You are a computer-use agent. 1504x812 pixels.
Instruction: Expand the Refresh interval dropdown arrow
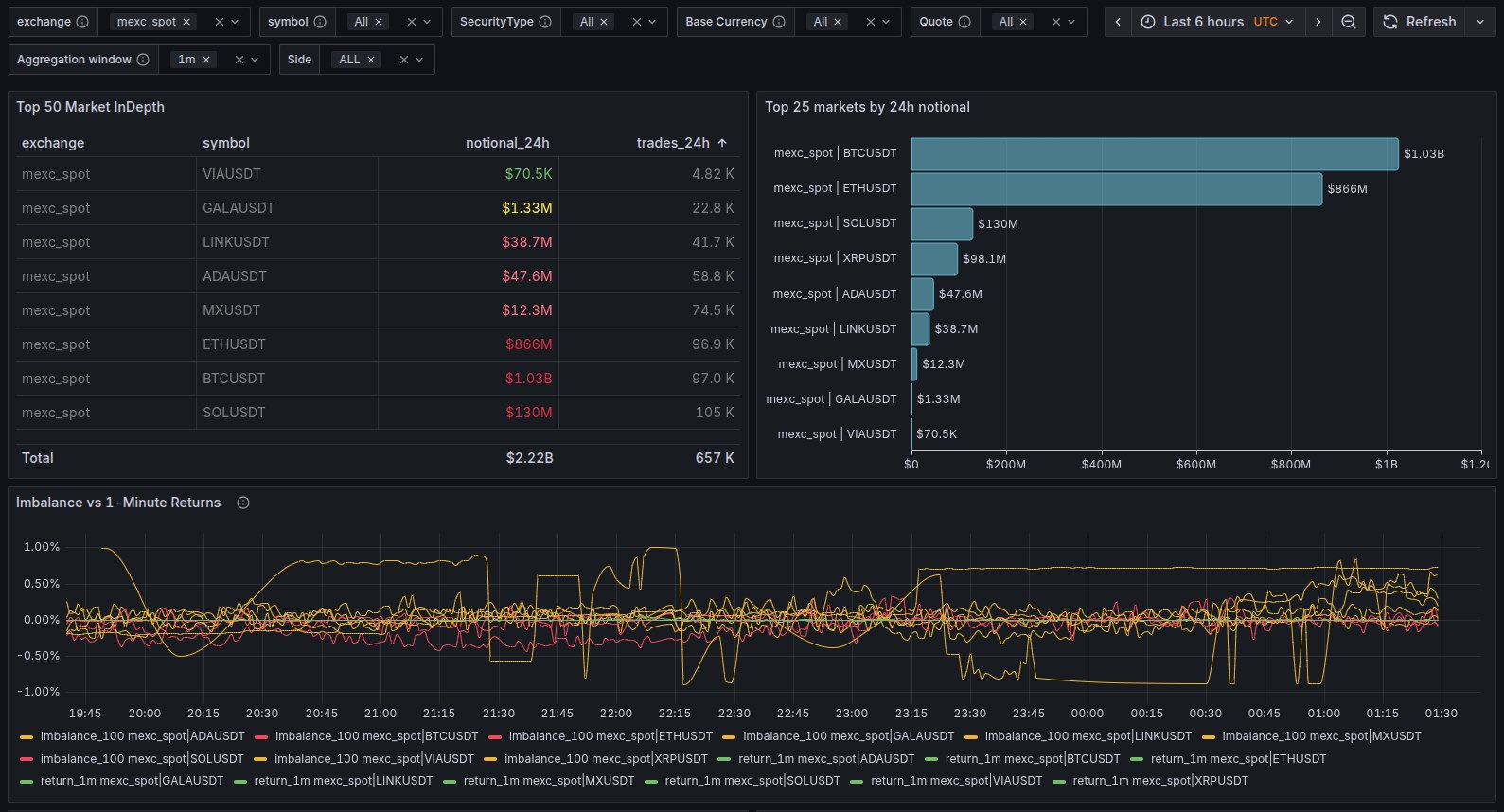pyautogui.click(x=1480, y=22)
